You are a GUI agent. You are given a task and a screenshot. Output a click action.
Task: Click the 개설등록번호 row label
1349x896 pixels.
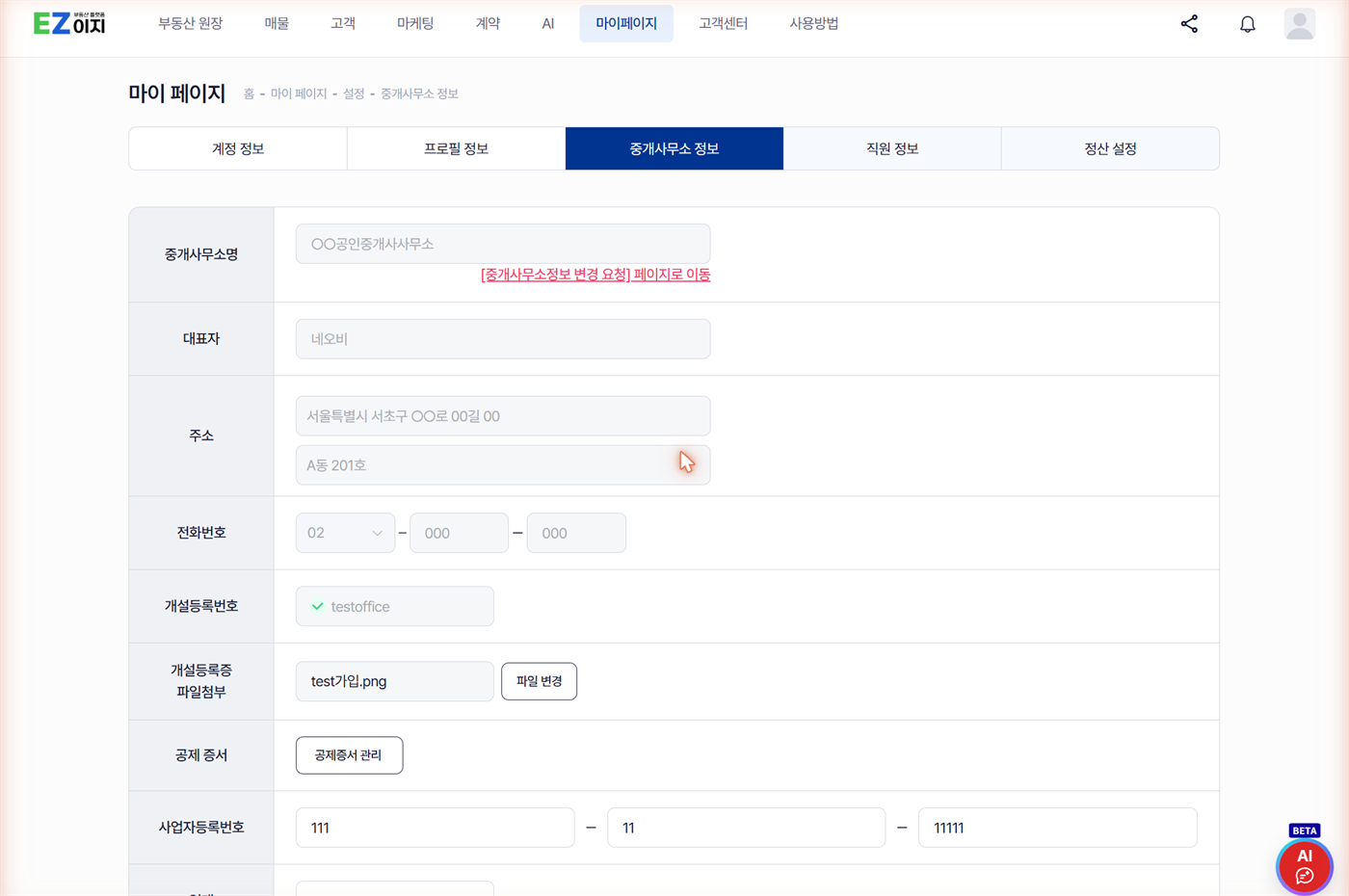[201, 606]
